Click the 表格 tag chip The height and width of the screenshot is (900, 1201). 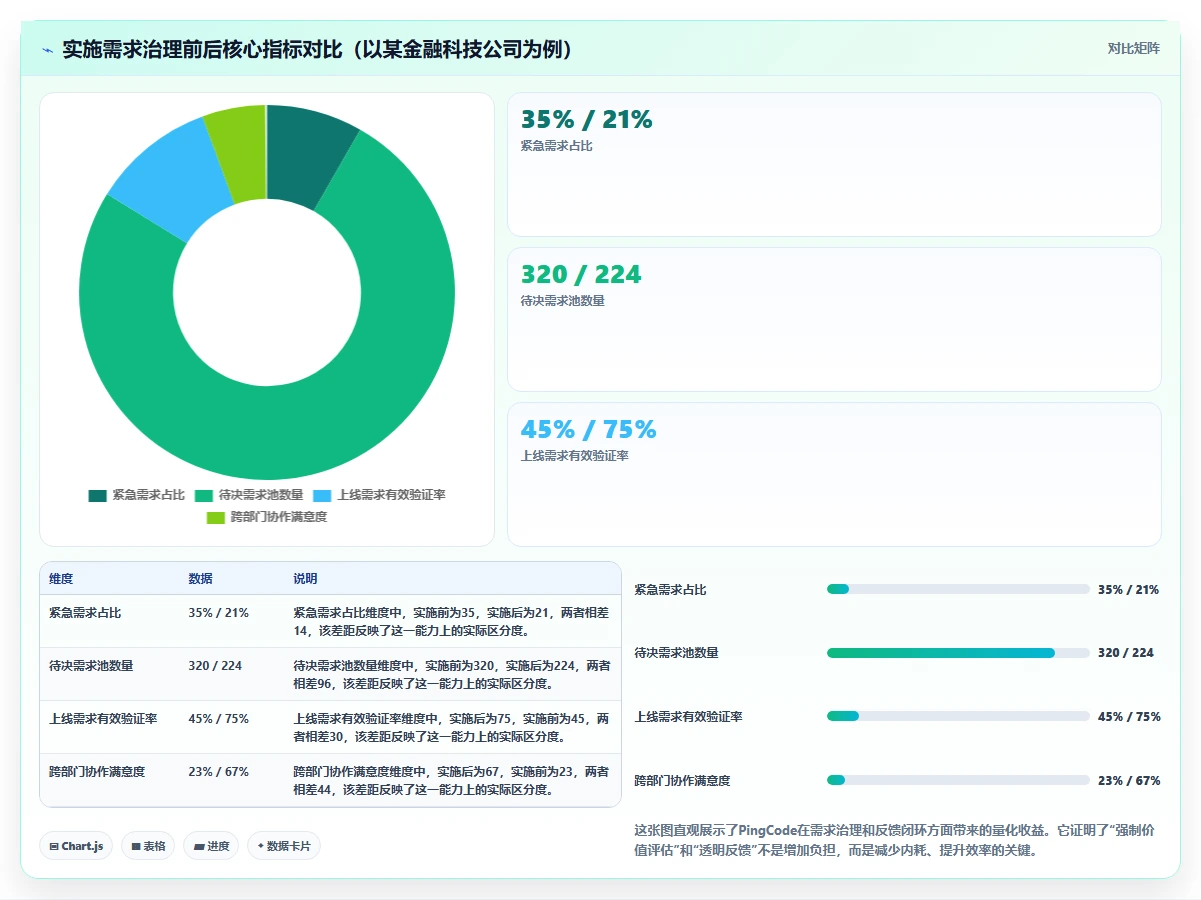[x=148, y=846]
